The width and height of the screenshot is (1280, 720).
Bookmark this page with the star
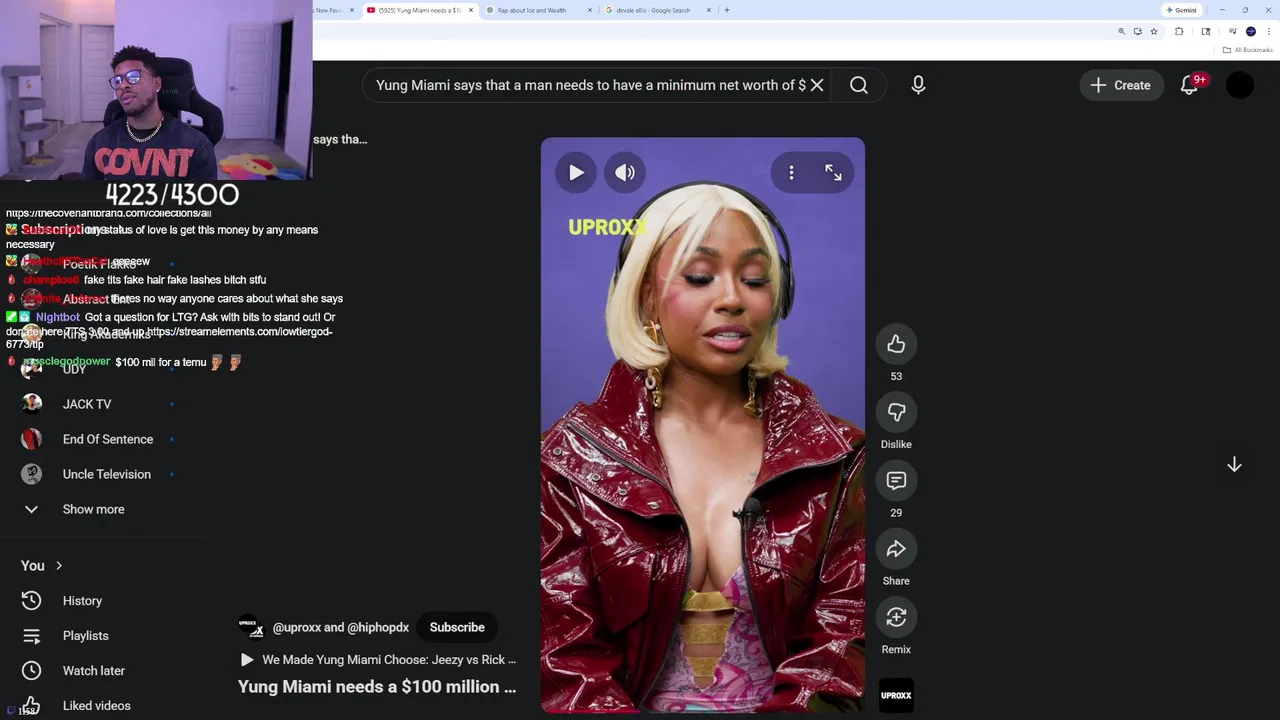coord(1154,32)
